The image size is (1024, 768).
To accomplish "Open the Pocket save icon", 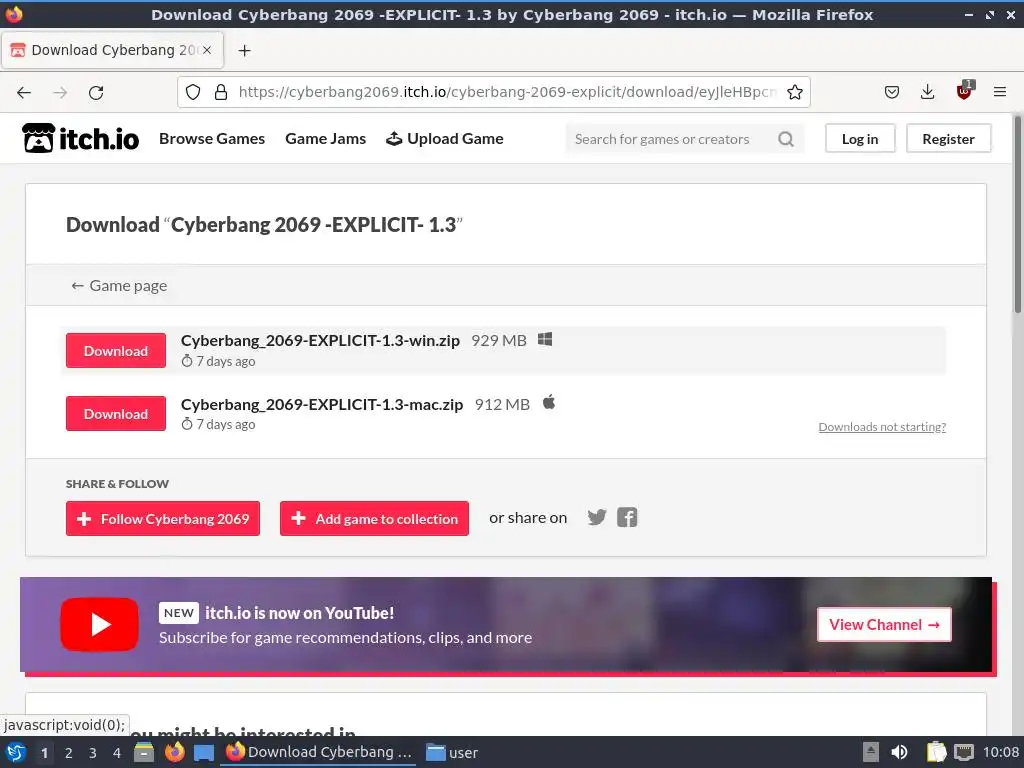I will pos(891,92).
